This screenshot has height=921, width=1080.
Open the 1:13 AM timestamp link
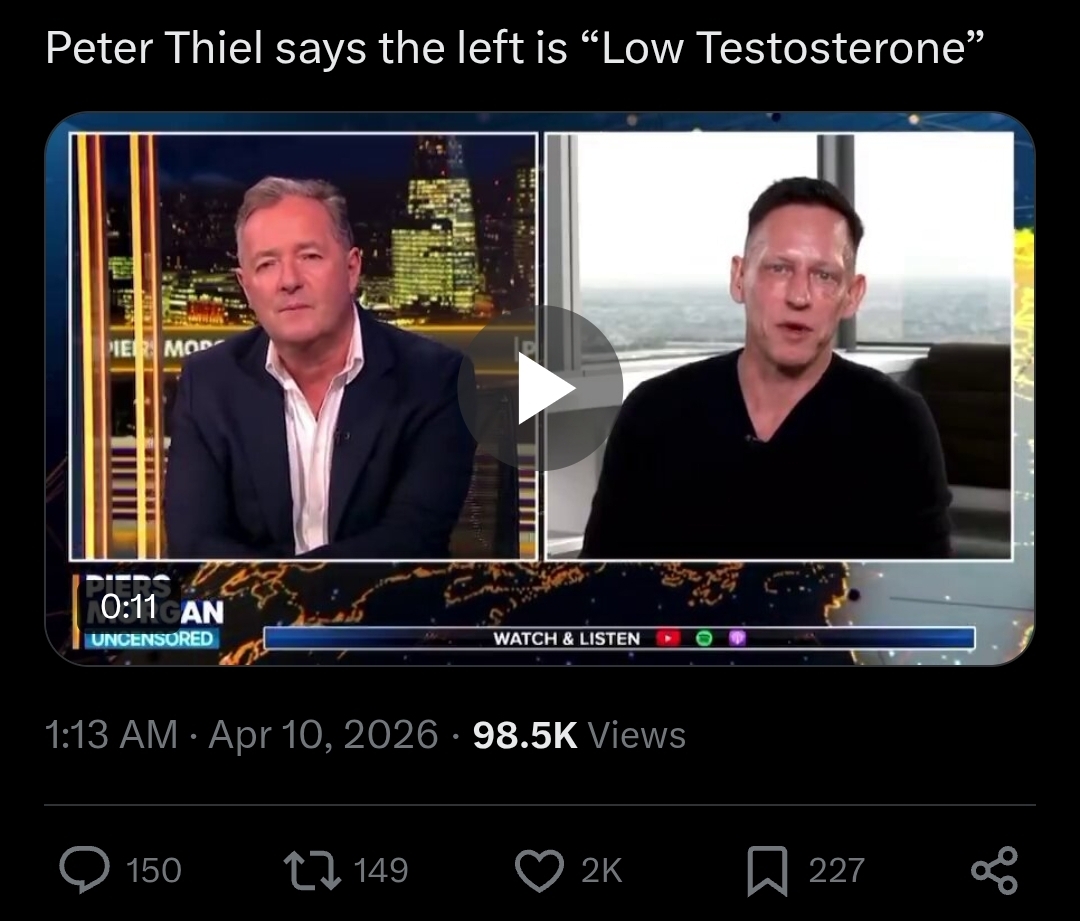pos(112,734)
